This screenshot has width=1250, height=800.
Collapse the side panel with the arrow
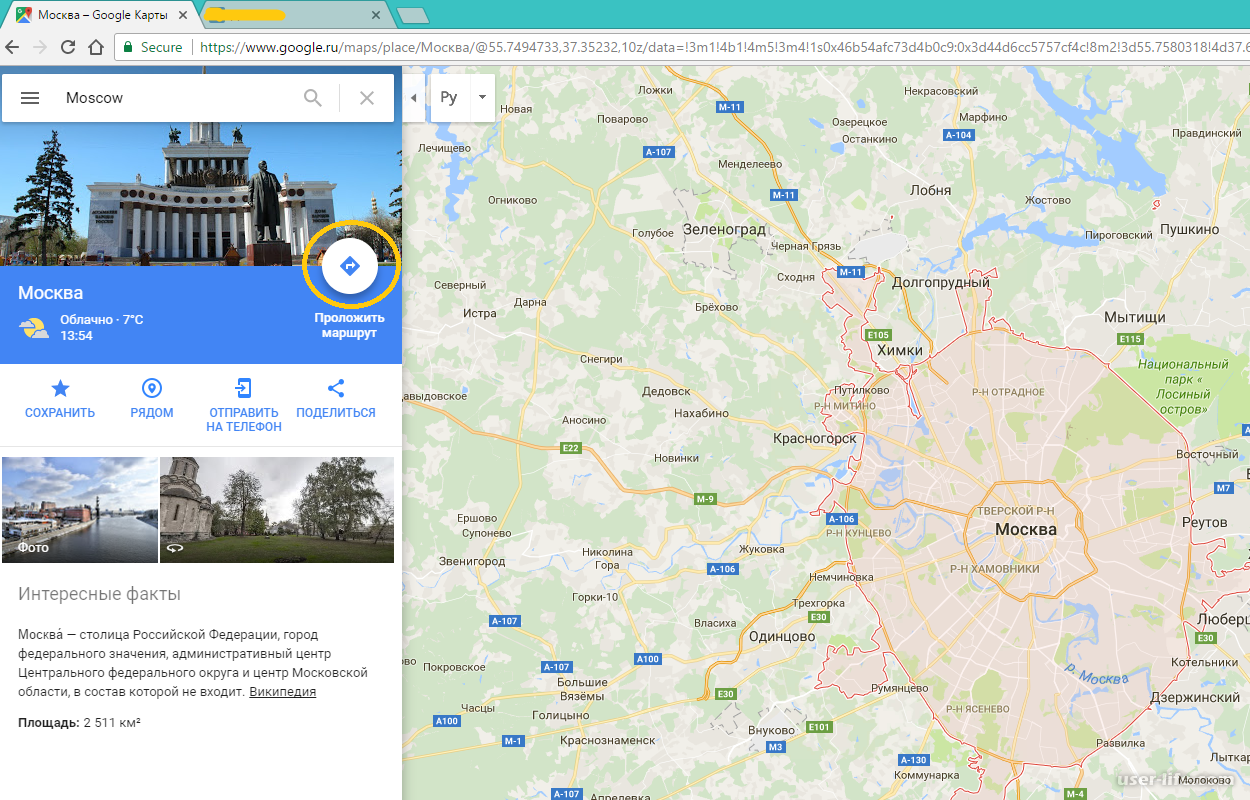[x=414, y=97]
